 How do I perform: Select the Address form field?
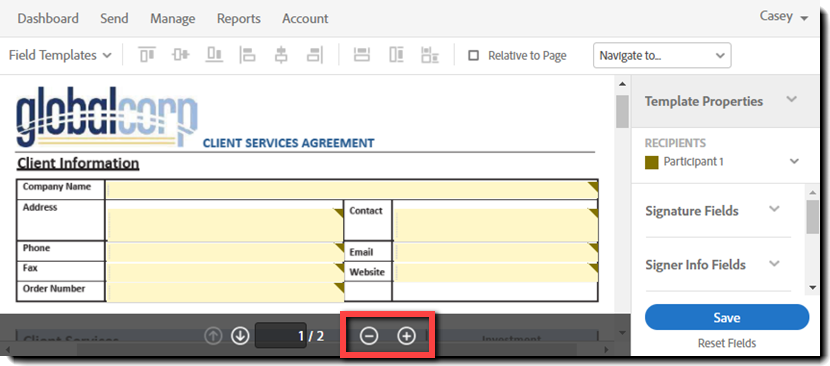[x=225, y=225]
